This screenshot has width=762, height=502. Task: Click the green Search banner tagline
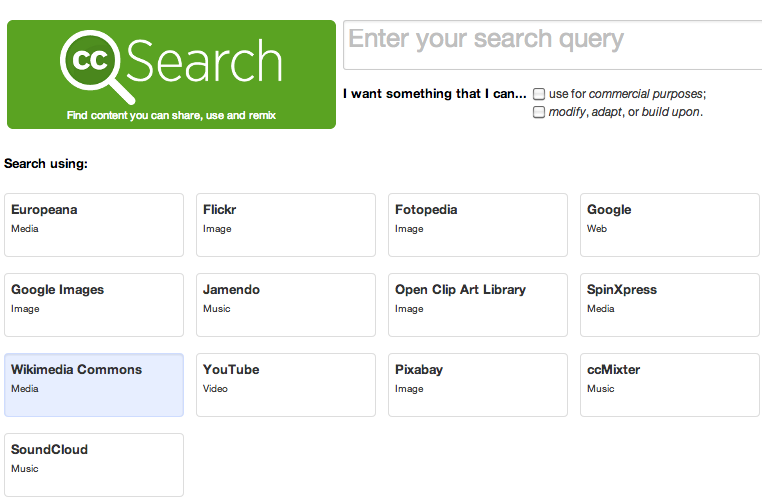point(171,116)
